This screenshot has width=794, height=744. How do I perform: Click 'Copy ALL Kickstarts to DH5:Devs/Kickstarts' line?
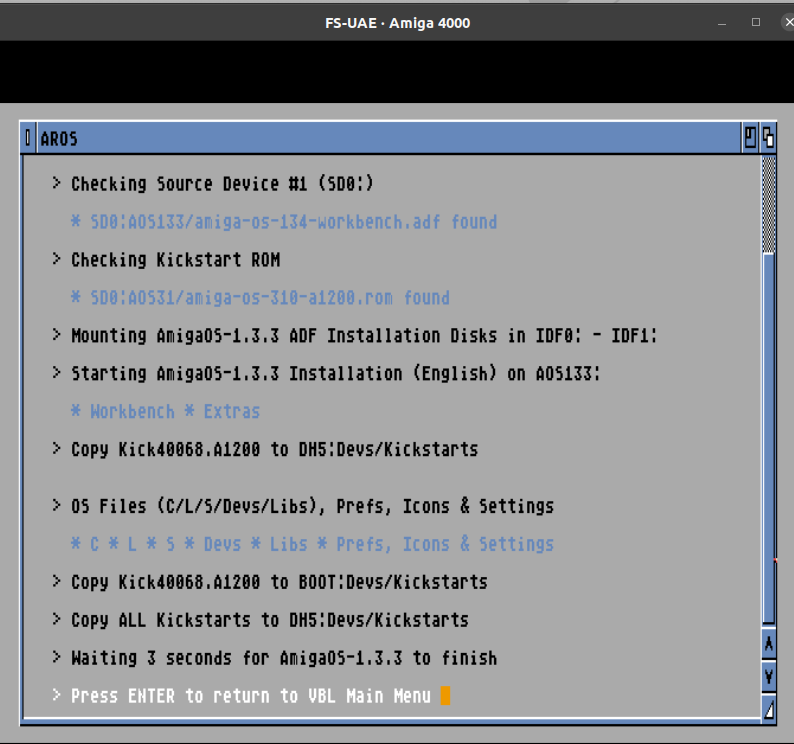tap(260, 620)
